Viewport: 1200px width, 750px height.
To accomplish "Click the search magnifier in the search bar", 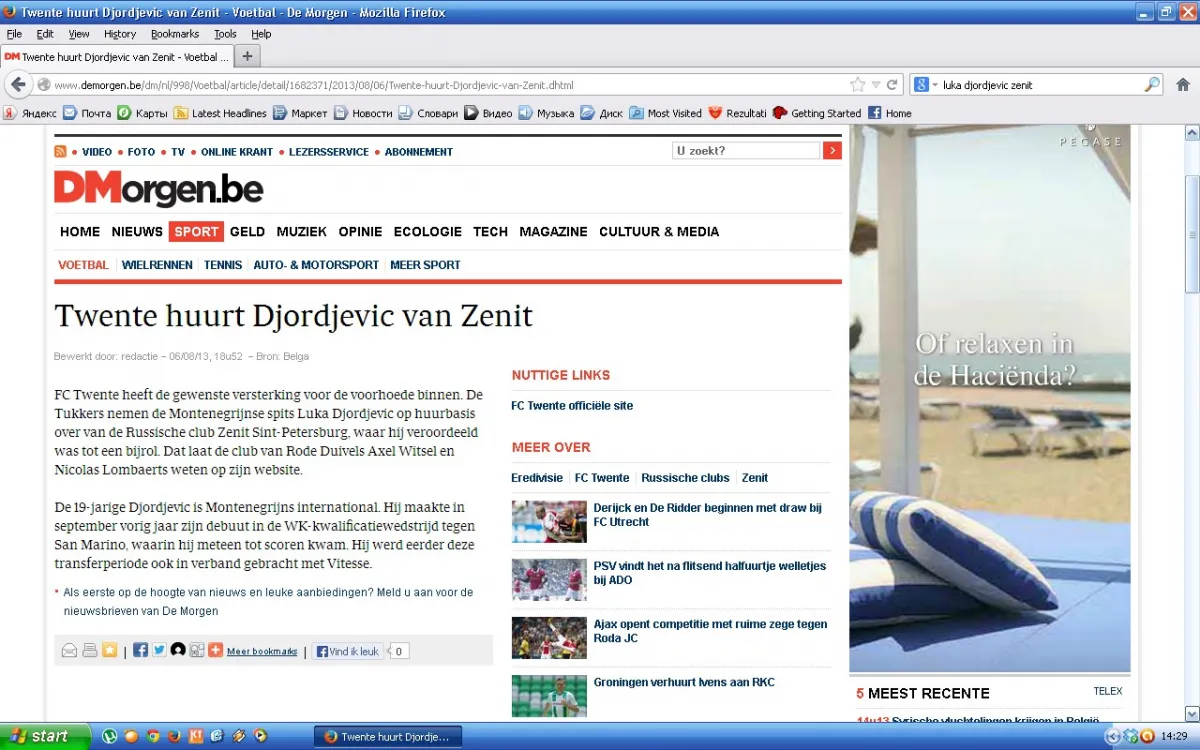I will pos(1152,85).
